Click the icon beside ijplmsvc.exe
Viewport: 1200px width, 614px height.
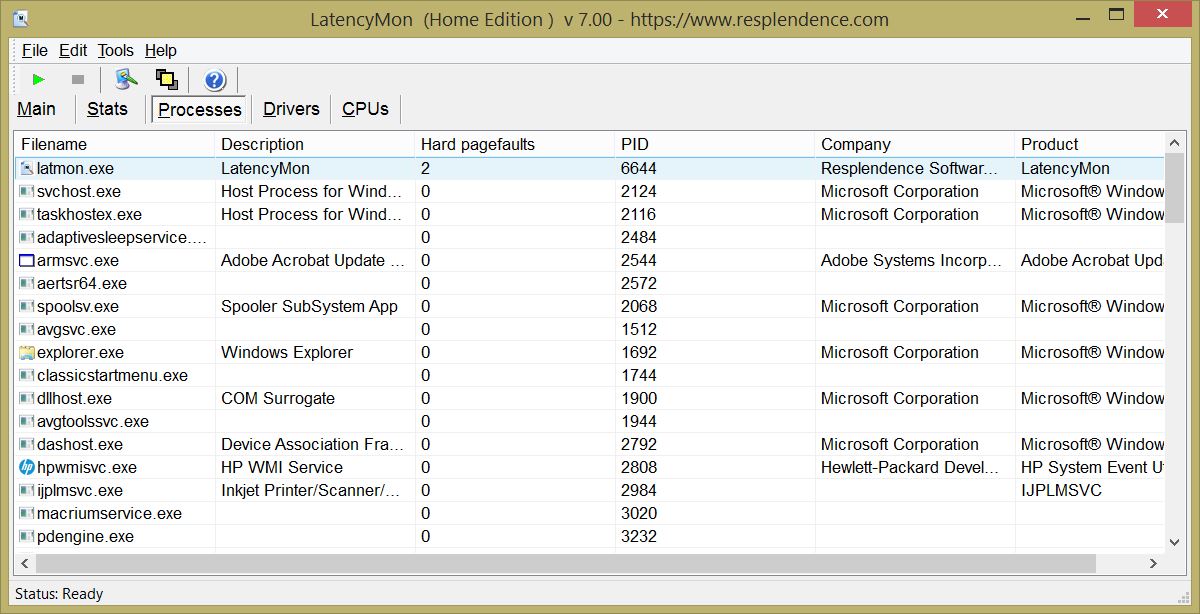click(27, 491)
